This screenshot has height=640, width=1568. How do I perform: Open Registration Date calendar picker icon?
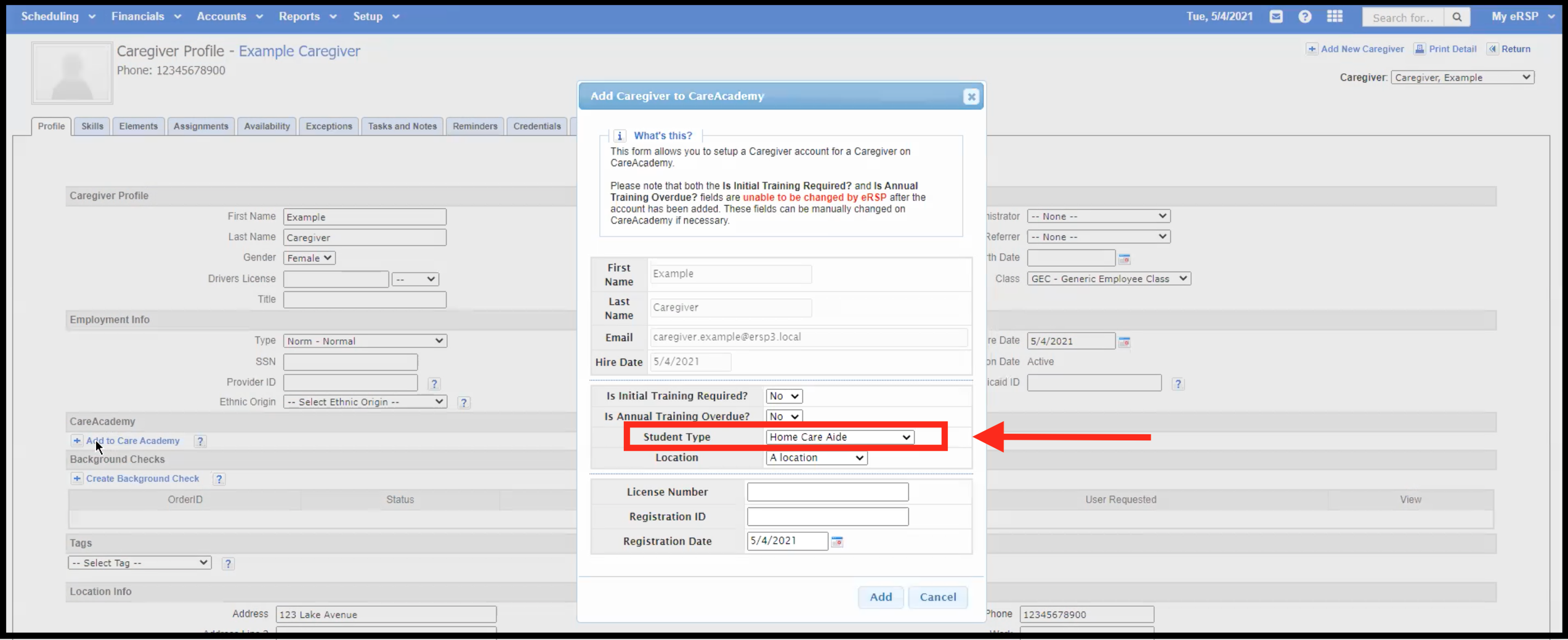[x=837, y=541]
